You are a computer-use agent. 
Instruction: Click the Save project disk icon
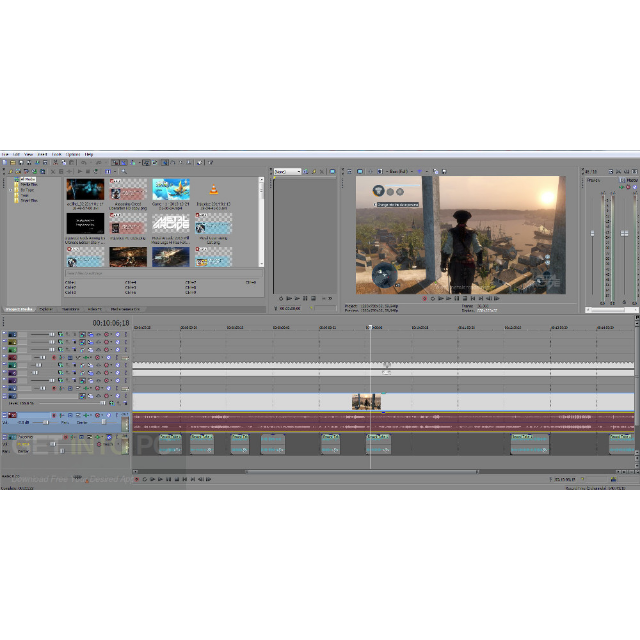click(20, 162)
